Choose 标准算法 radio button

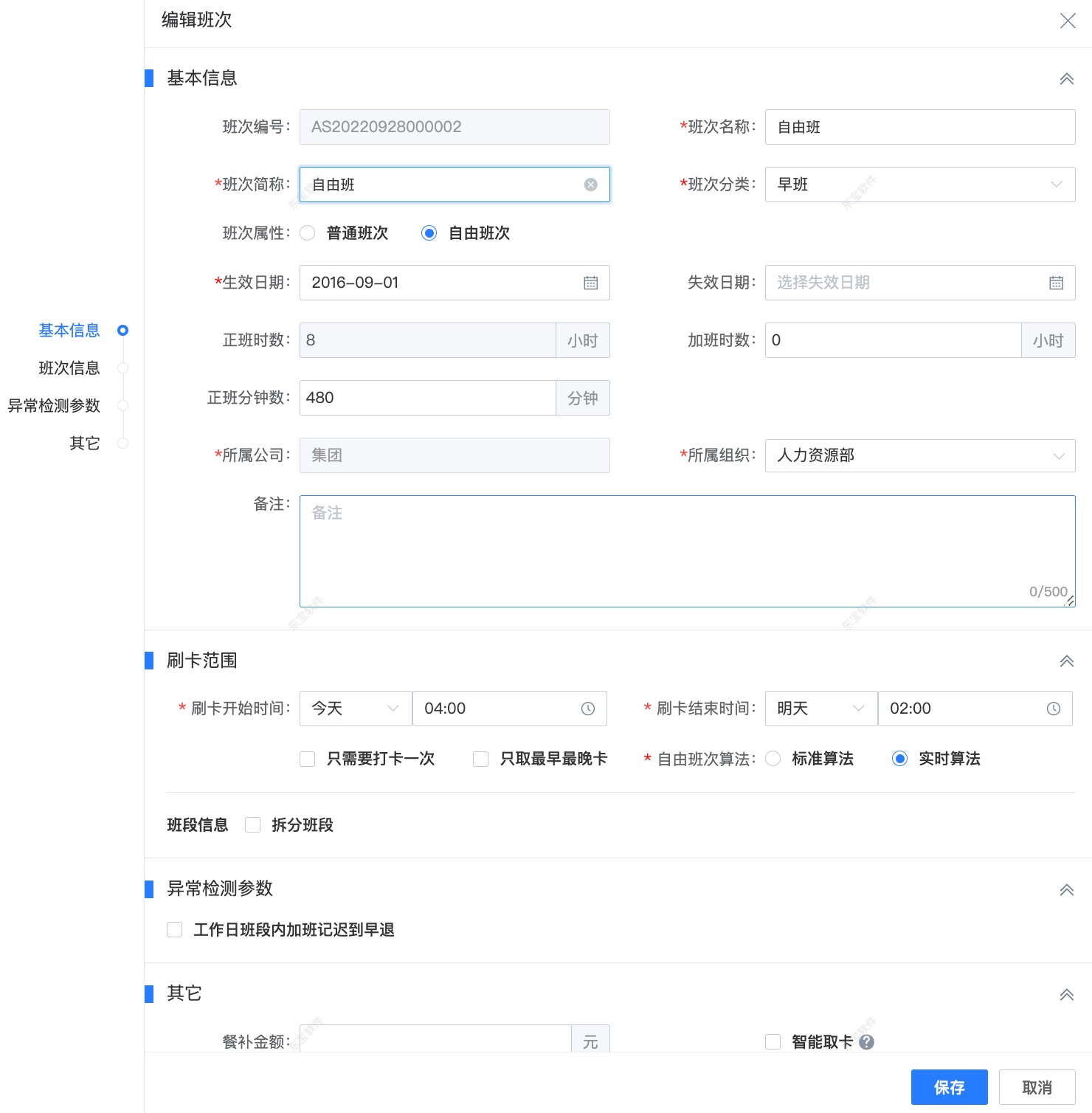coord(773,759)
